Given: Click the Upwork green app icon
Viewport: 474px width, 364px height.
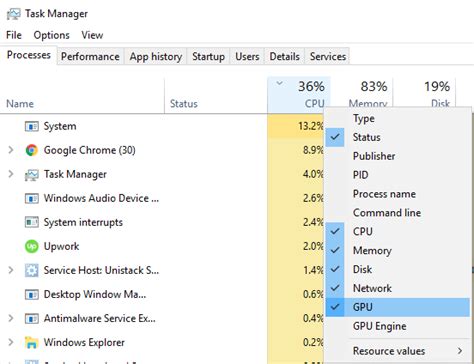Looking at the screenshot, I should click(32, 246).
